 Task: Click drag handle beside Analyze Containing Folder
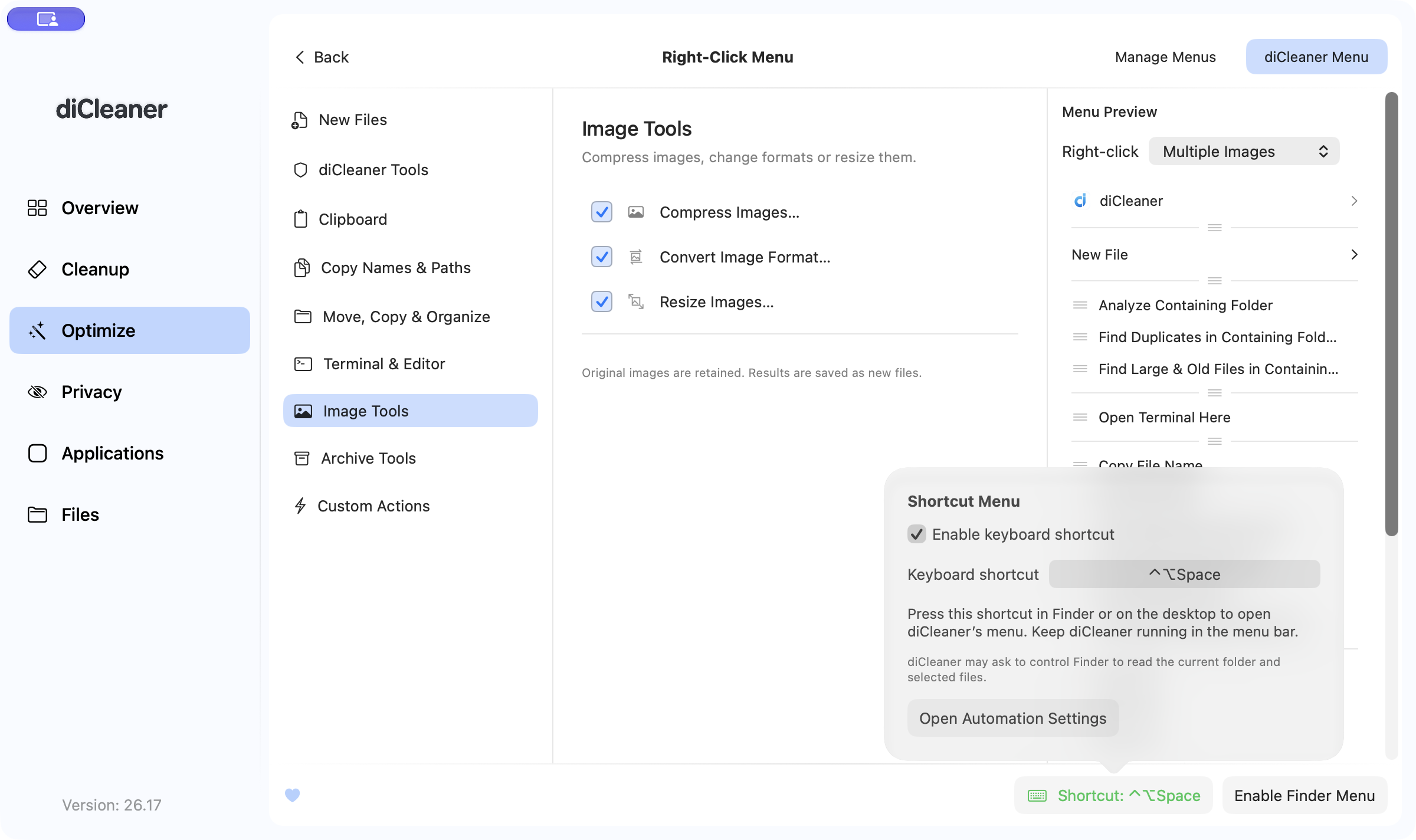pos(1080,305)
